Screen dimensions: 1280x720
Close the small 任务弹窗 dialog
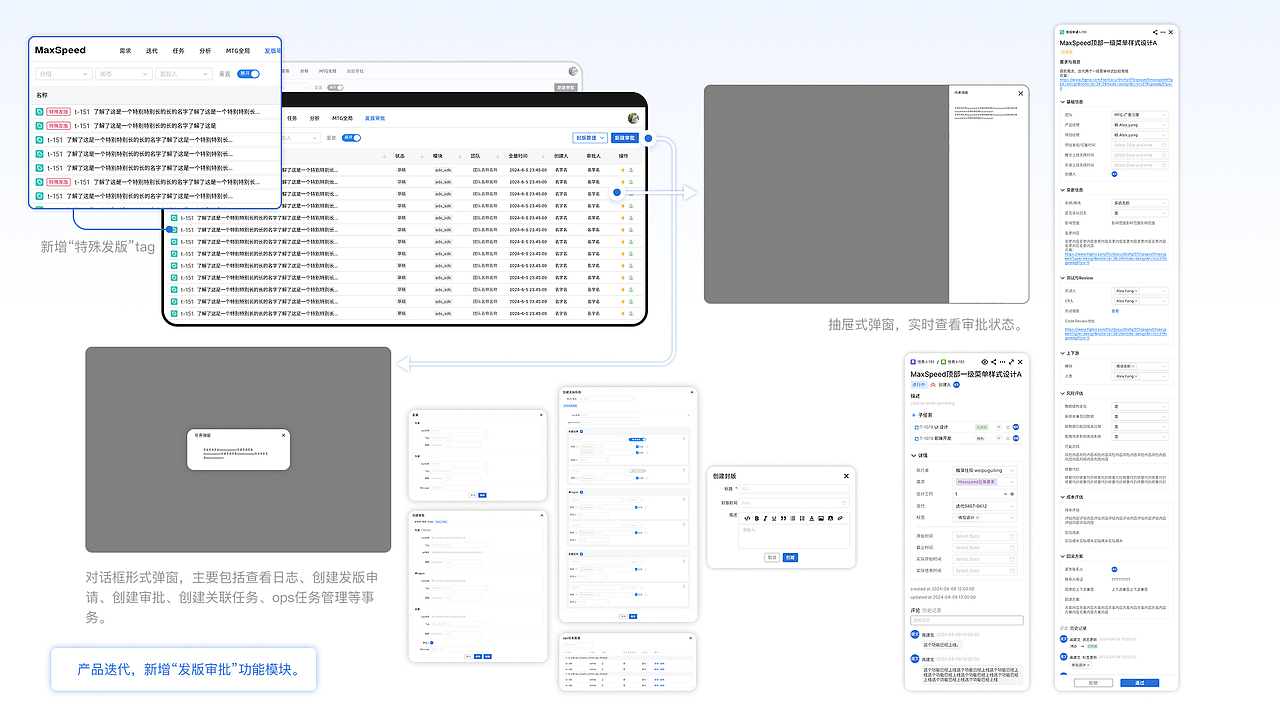click(283, 435)
